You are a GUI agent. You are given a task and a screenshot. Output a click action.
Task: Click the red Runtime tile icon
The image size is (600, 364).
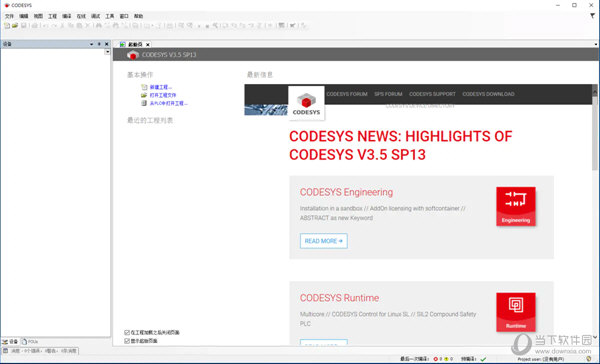pos(516,312)
